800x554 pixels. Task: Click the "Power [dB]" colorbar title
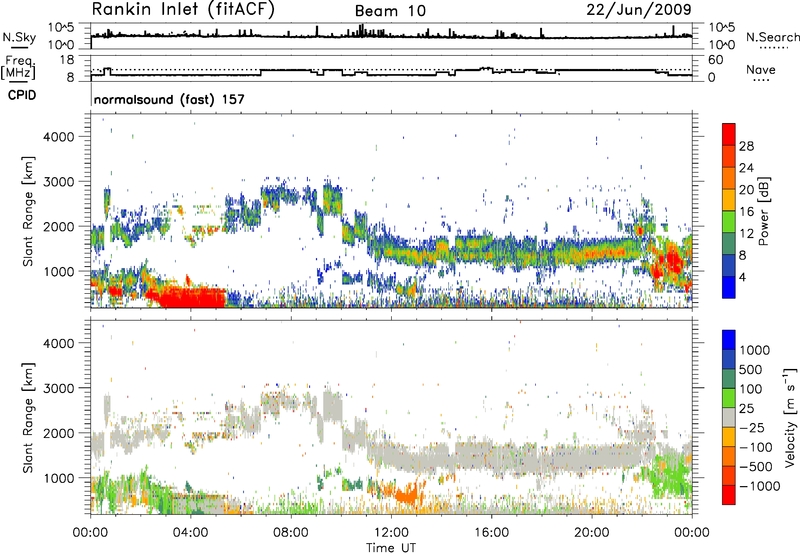click(x=763, y=211)
